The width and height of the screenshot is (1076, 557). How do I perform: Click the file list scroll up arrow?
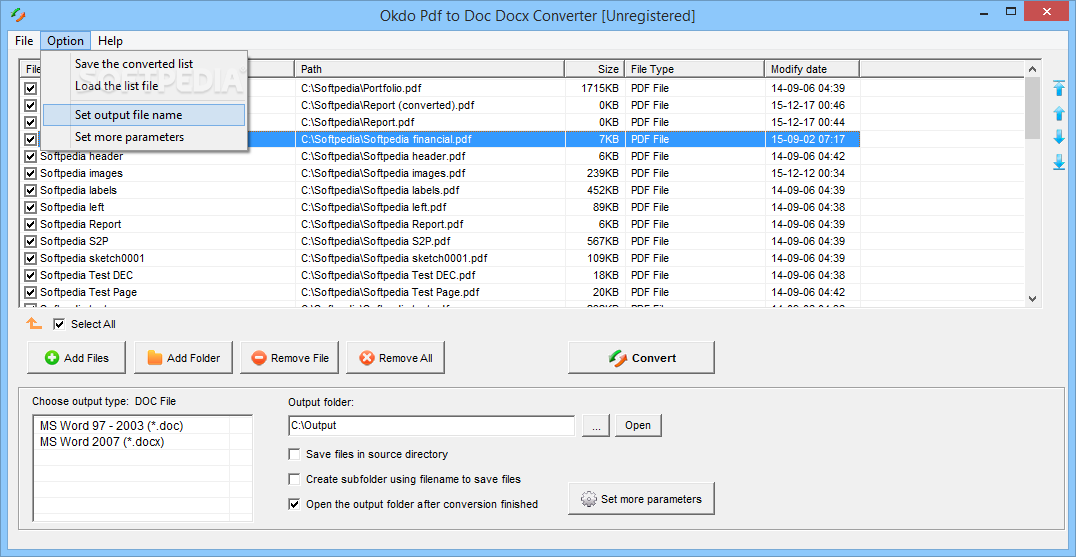tap(1033, 69)
